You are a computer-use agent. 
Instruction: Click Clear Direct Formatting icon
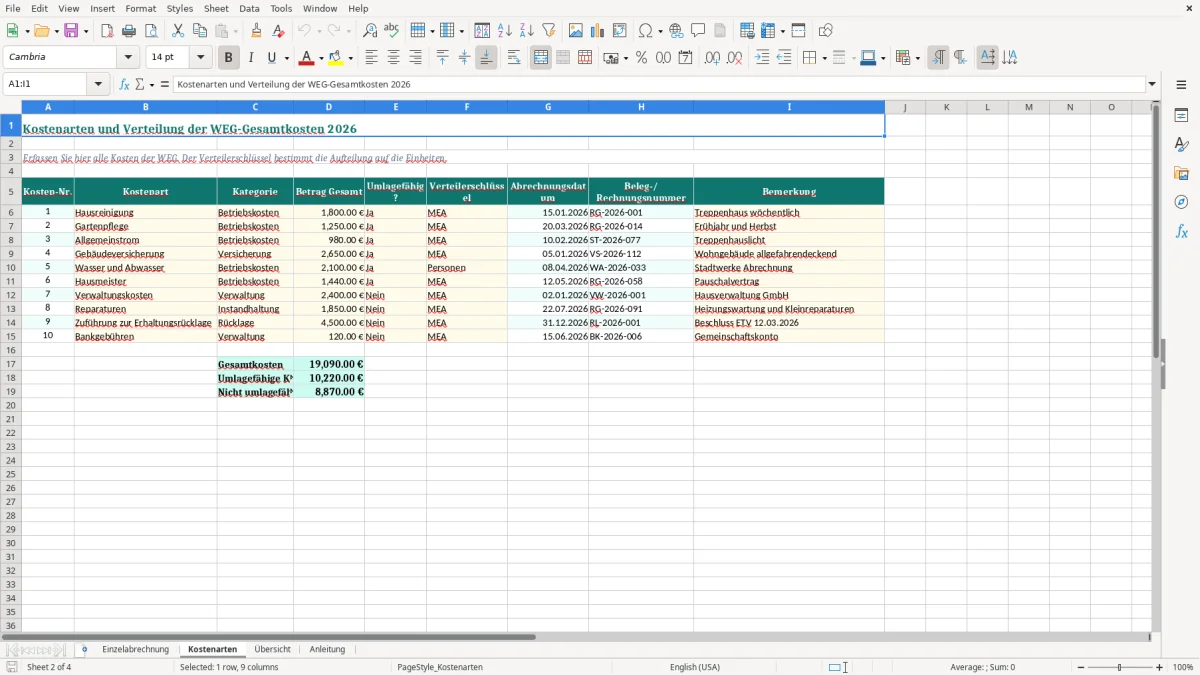[279, 31]
